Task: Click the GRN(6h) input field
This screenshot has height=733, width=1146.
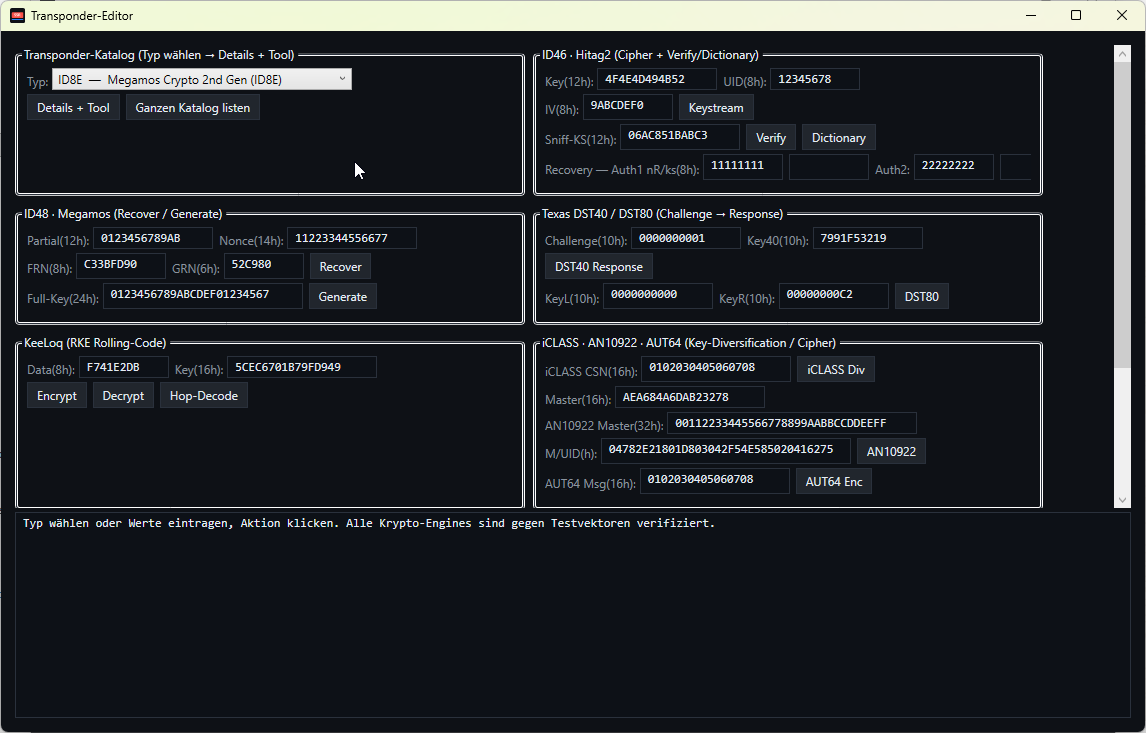Action: click(x=264, y=266)
